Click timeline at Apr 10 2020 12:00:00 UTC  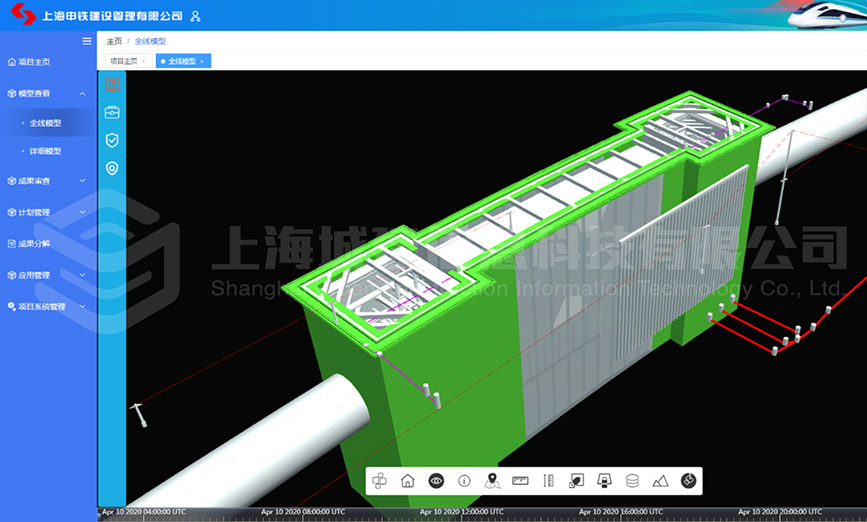coord(462,512)
